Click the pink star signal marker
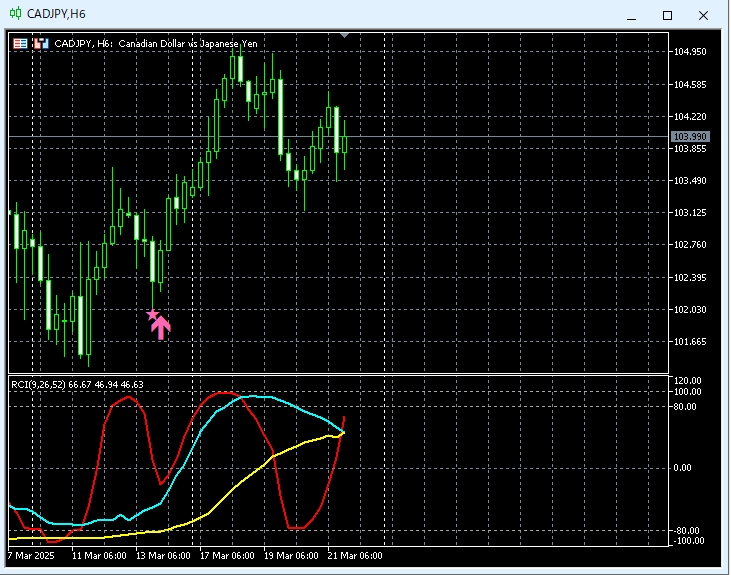 tap(152, 315)
